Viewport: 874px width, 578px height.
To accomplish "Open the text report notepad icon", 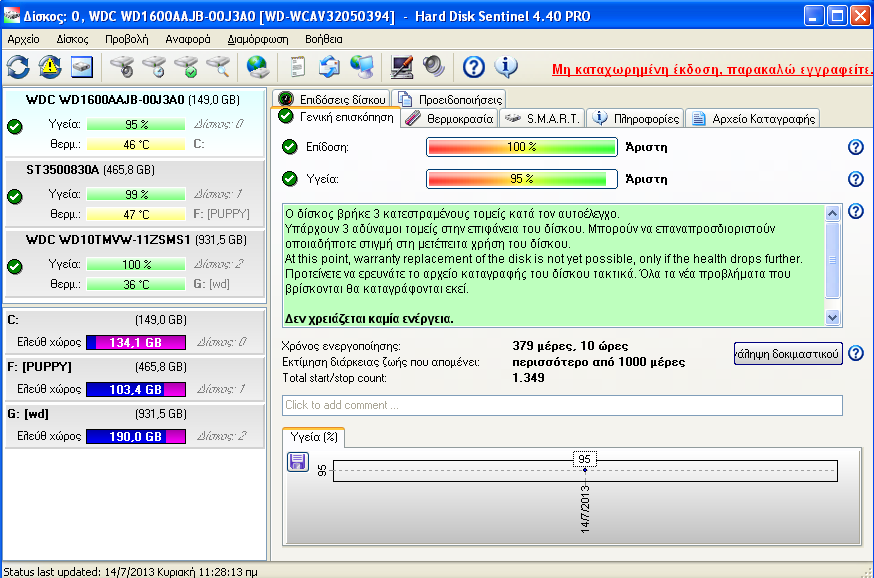I will (298, 67).
